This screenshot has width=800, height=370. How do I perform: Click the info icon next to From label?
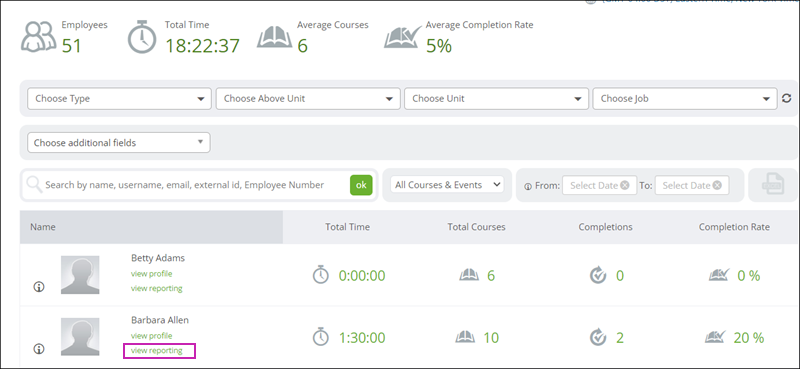pos(528,186)
